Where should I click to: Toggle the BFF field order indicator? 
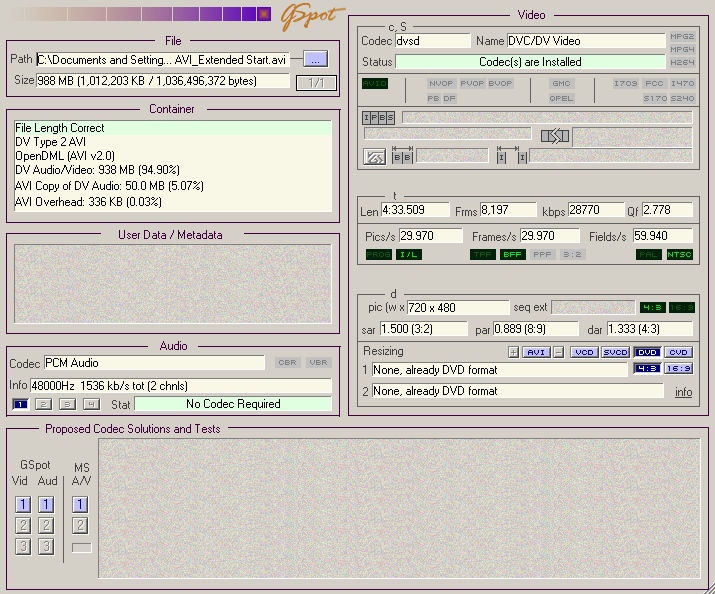tap(513, 254)
